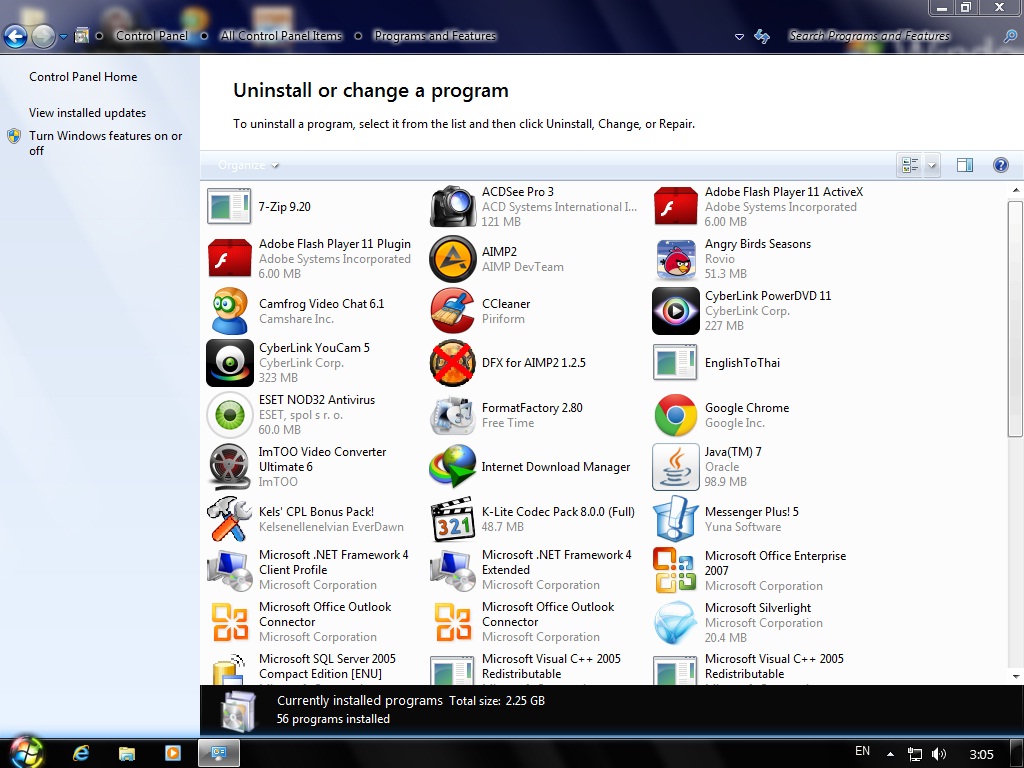Expand the view options dropdown arrow
This screenshot has height=768, width=1024.
point(932,165)
